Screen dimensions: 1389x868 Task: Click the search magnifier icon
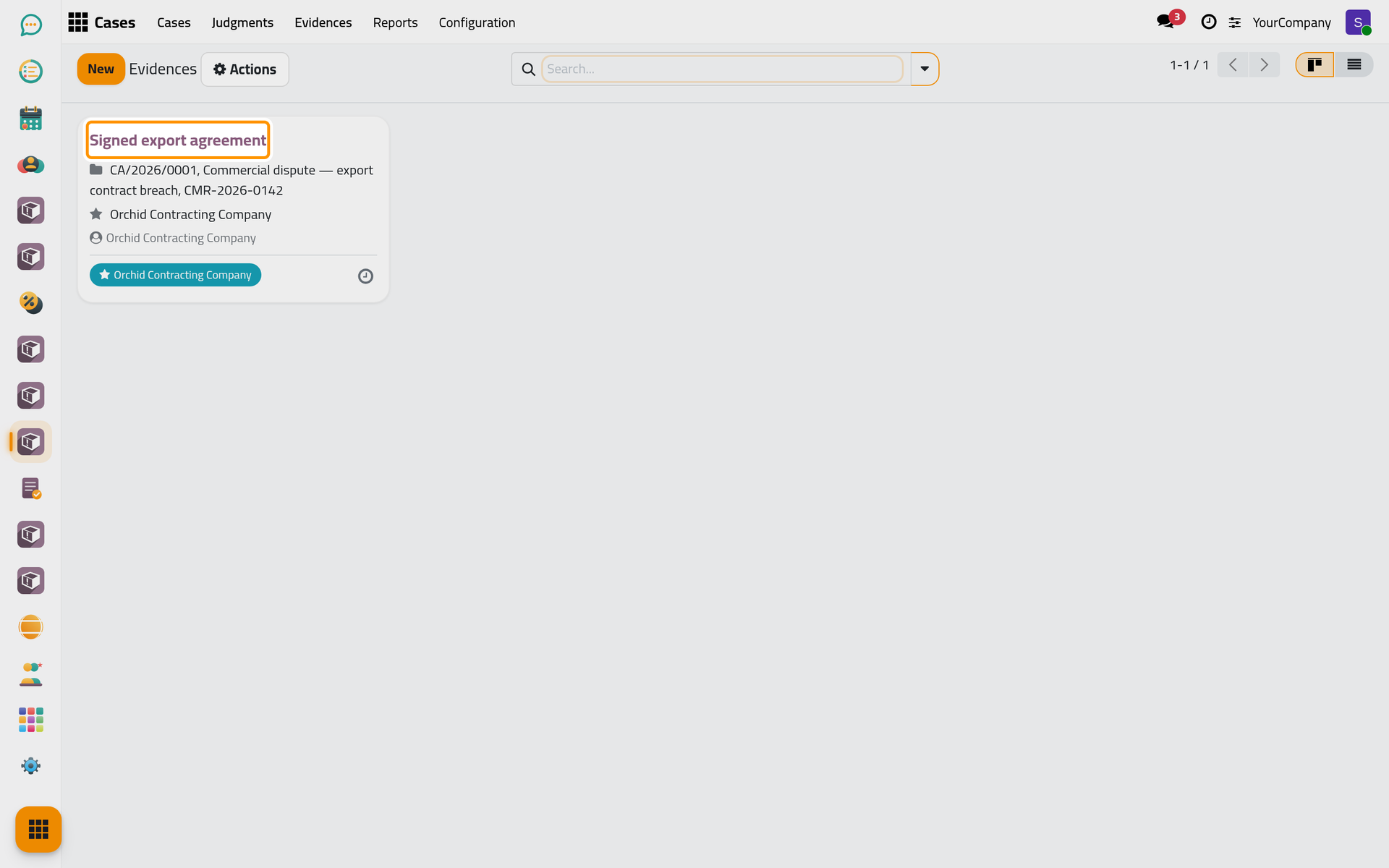point(528,69)
